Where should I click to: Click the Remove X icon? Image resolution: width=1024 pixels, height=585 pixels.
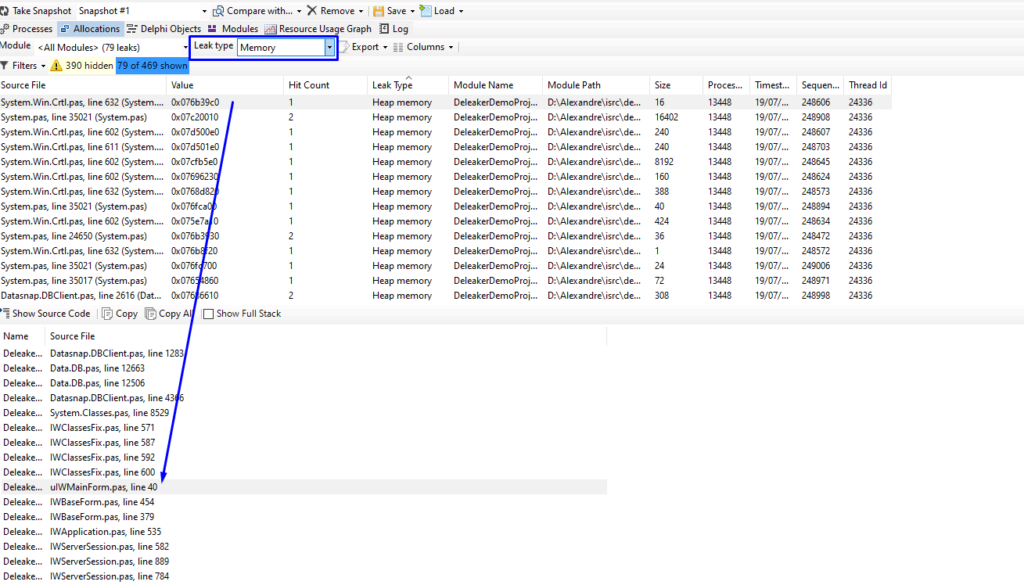[x=311, y=10]
